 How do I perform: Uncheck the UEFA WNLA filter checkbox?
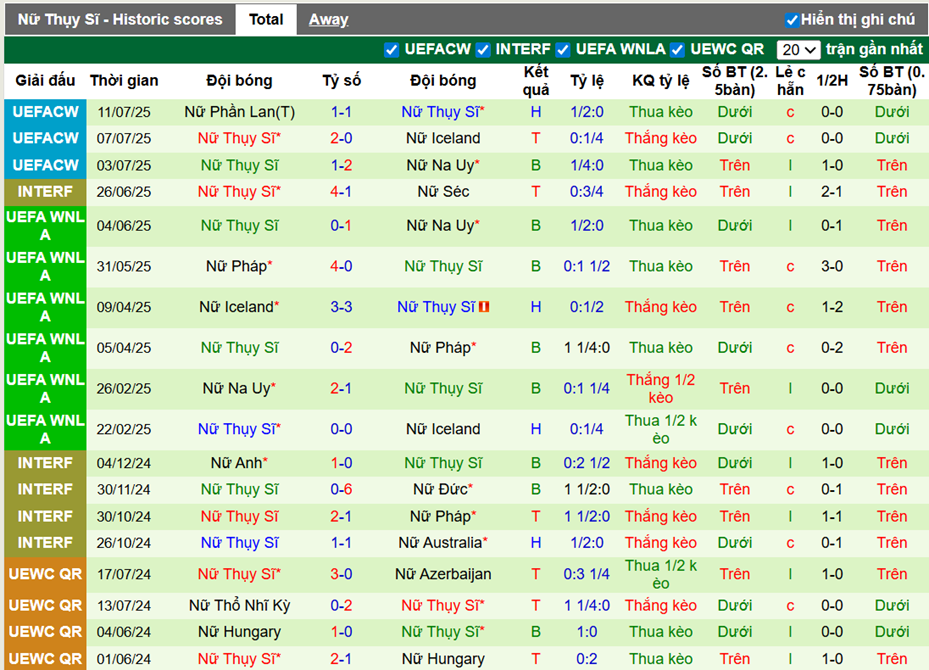pyautogui.click(x=562, y=50)
